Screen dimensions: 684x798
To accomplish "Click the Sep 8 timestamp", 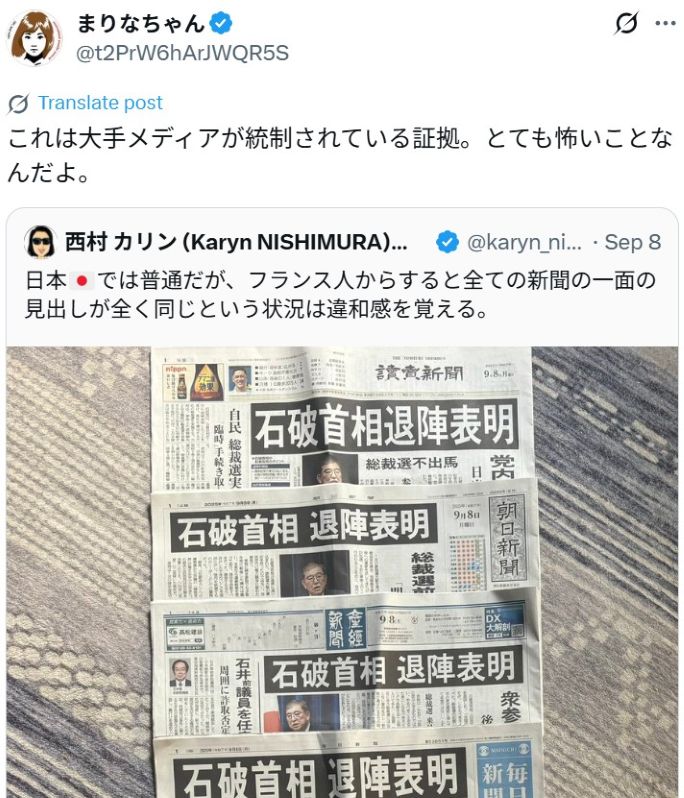I will click(633, 242).
